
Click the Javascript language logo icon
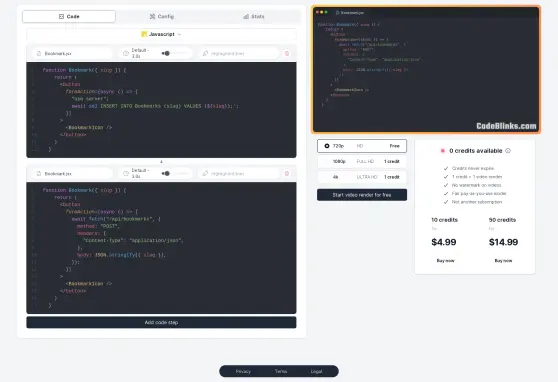point(144,34)
